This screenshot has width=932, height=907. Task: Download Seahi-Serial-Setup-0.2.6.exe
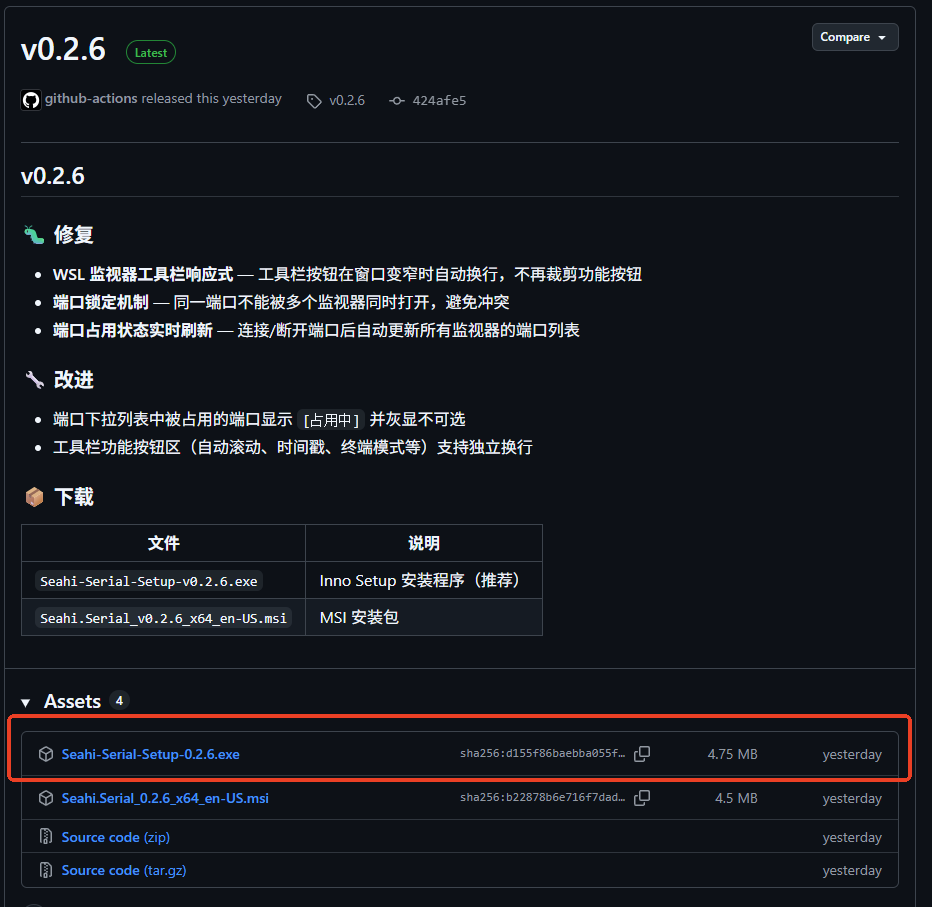[x=150, y=754]
